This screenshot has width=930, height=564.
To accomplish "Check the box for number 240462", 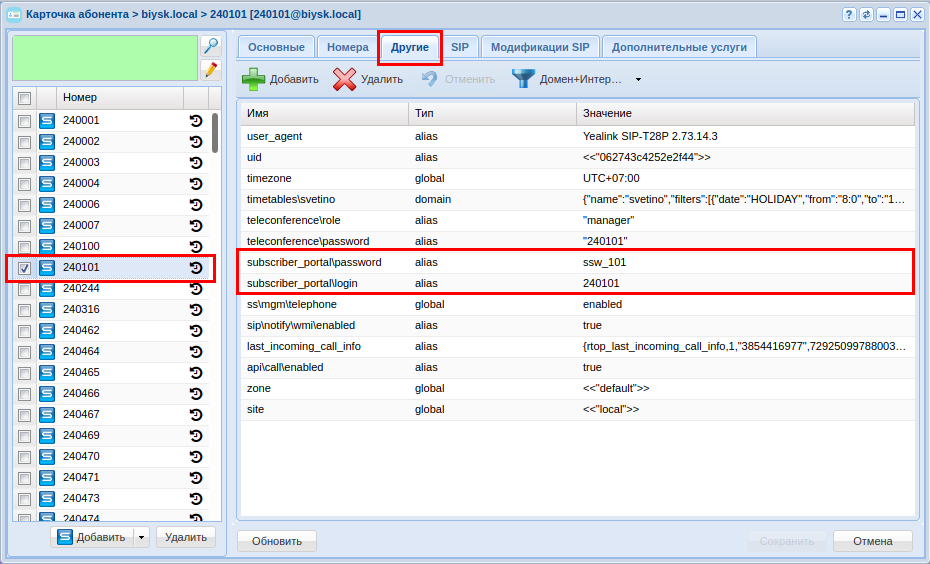I will click(x=24, y=331).
